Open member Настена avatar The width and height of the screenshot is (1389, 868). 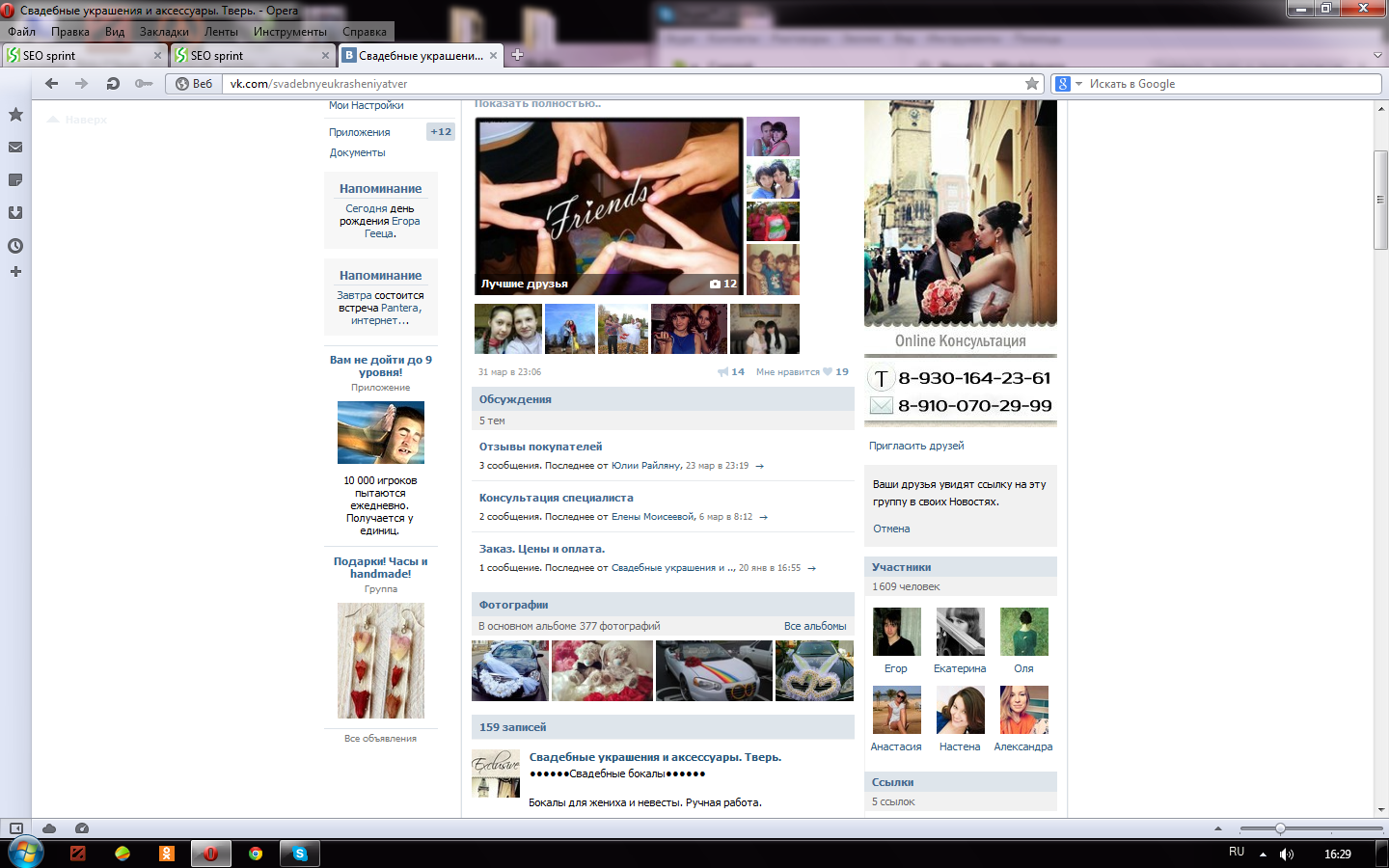pyautogui.click(x=960, y=710)
